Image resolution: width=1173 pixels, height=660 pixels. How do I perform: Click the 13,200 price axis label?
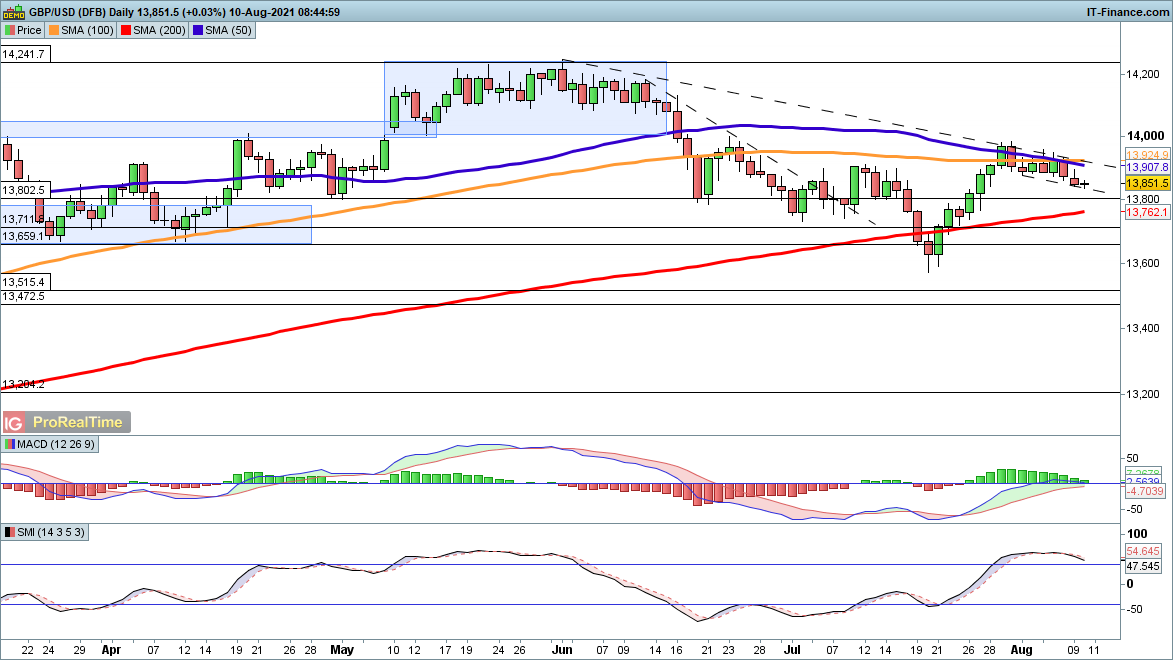click(1143, 394)
